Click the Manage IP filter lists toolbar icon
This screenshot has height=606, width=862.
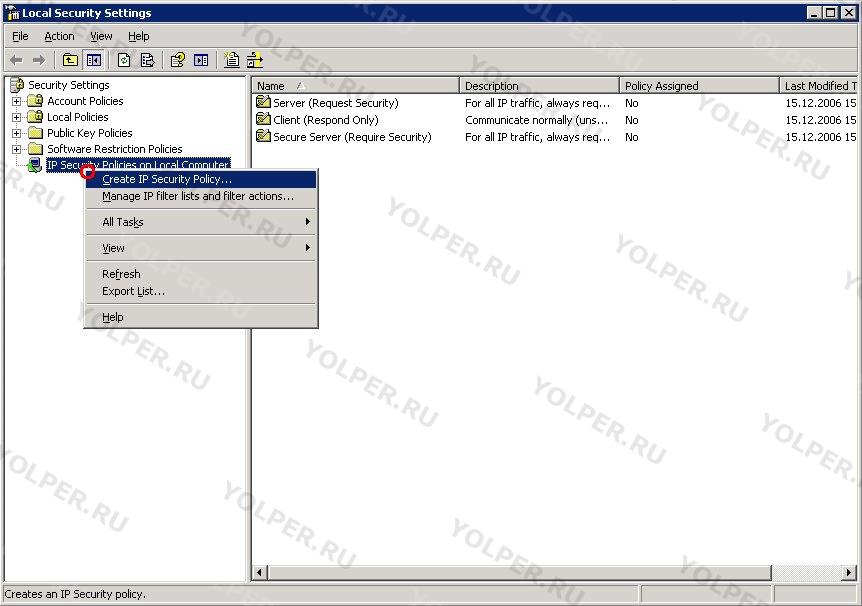[252, 60]
